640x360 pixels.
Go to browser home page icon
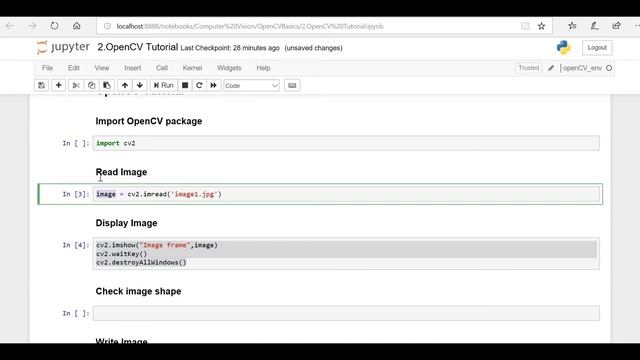77,26
